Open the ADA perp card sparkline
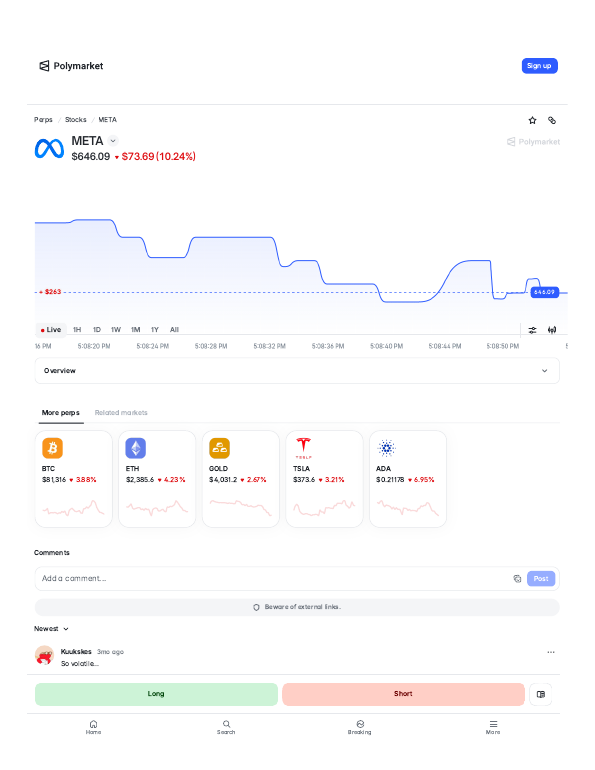The width and height of the screenshot is (595, 770). pos(408,508)
